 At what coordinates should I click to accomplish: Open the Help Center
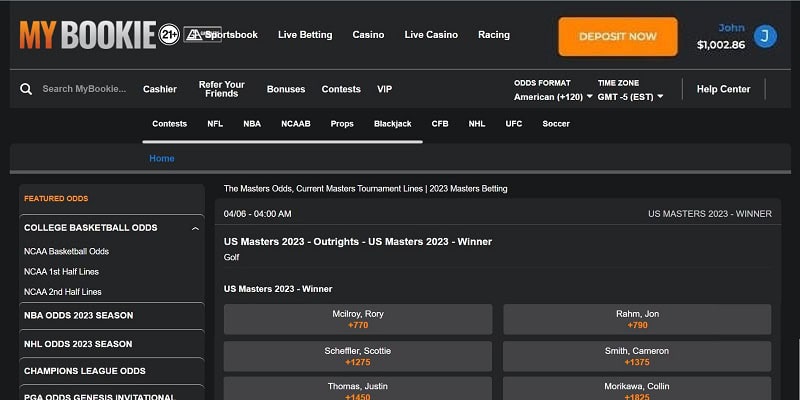point(723,89)
